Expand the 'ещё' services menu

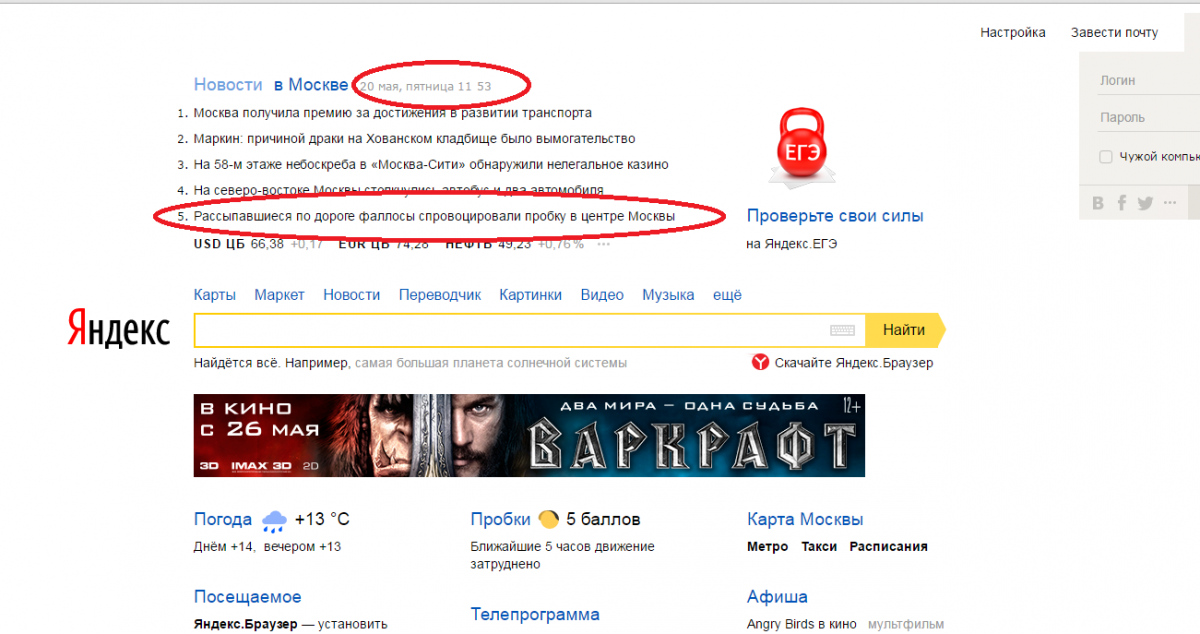click(727, 295)
